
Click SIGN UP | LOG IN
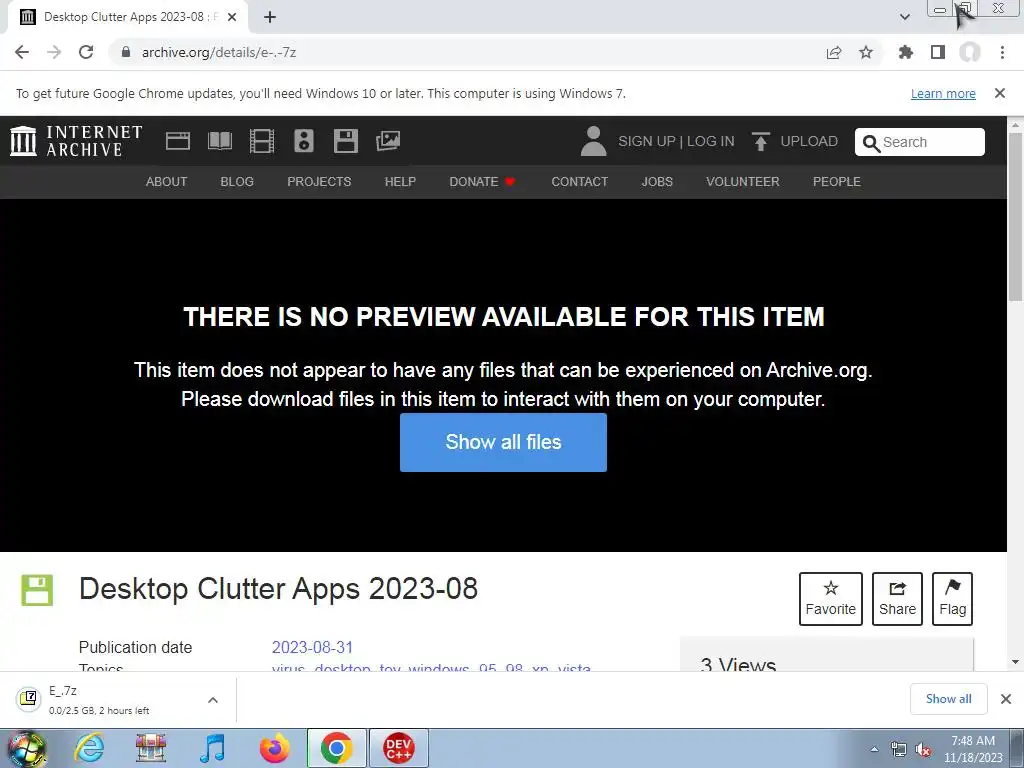pos(676,141)
